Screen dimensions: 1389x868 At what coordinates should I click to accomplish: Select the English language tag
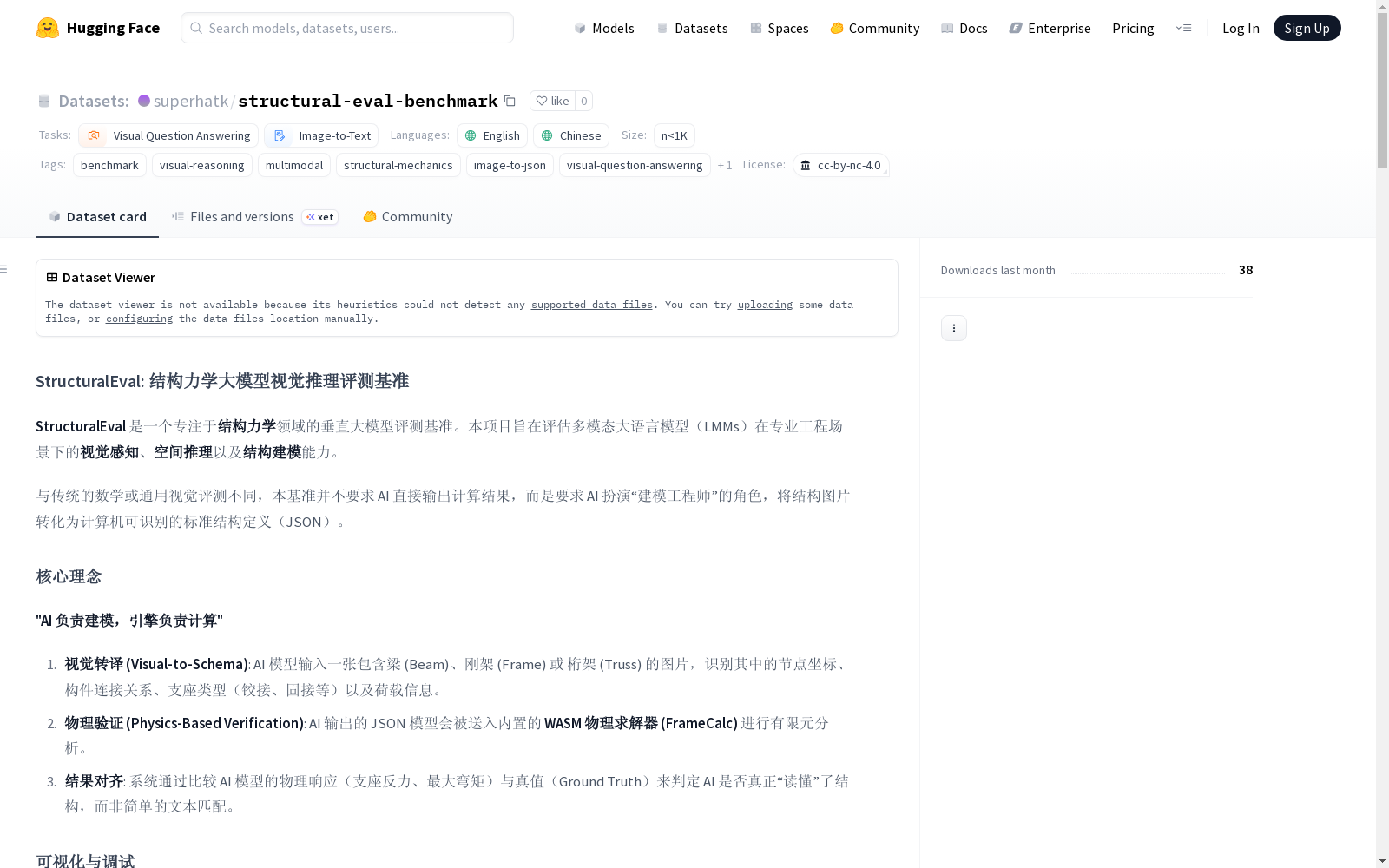point(492,135)
